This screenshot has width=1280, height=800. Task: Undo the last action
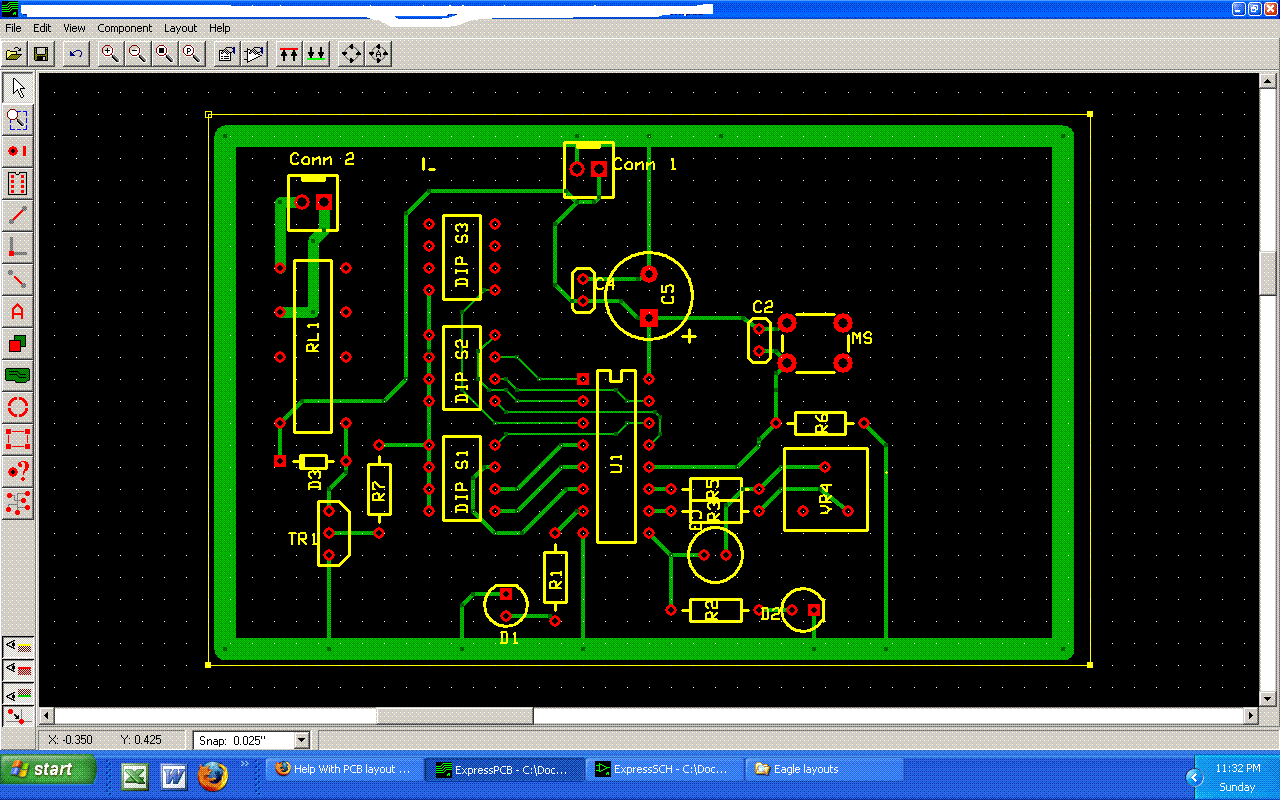click(76, 54)
